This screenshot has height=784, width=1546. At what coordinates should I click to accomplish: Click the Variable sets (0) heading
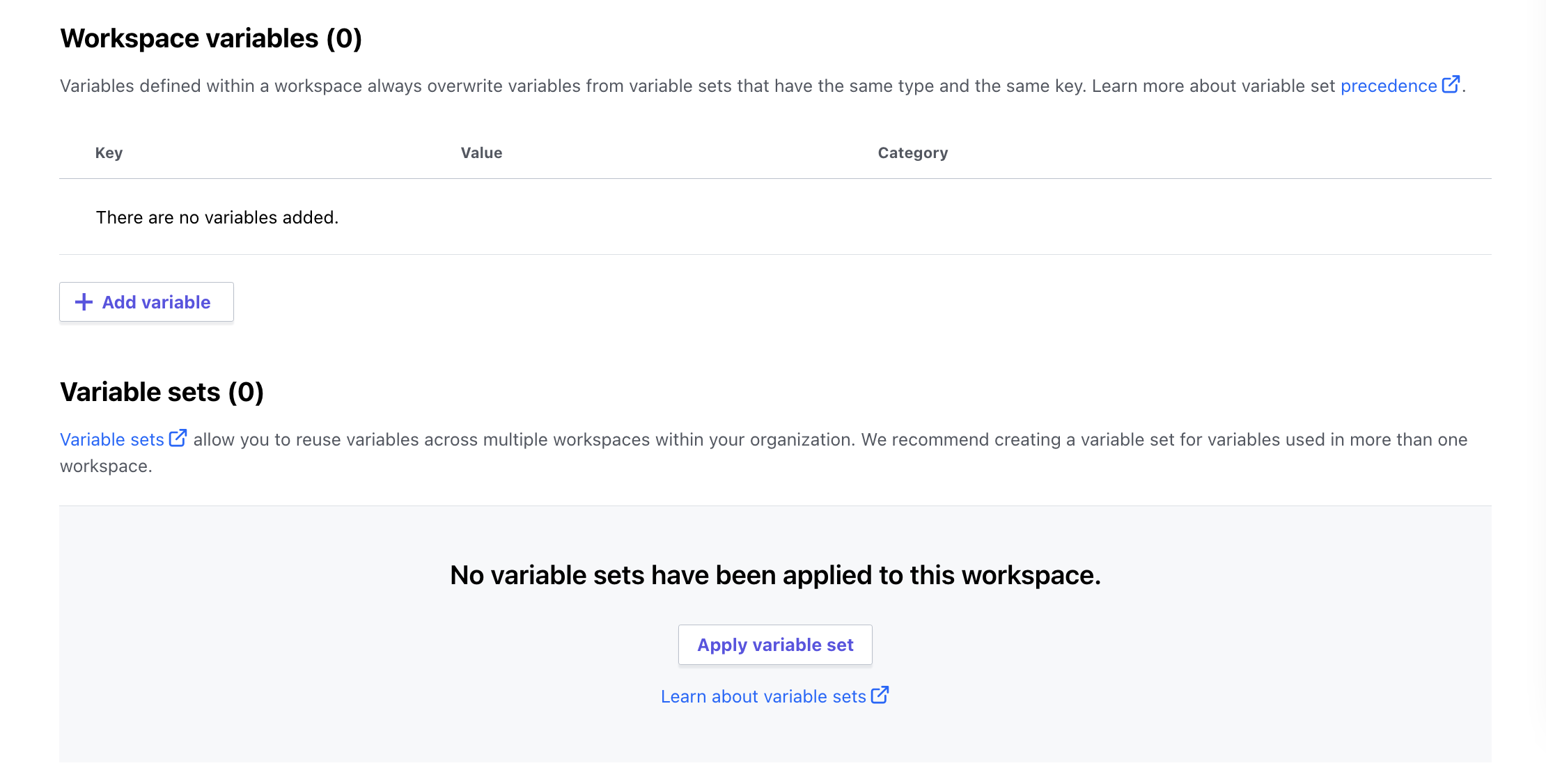(162, 391)
